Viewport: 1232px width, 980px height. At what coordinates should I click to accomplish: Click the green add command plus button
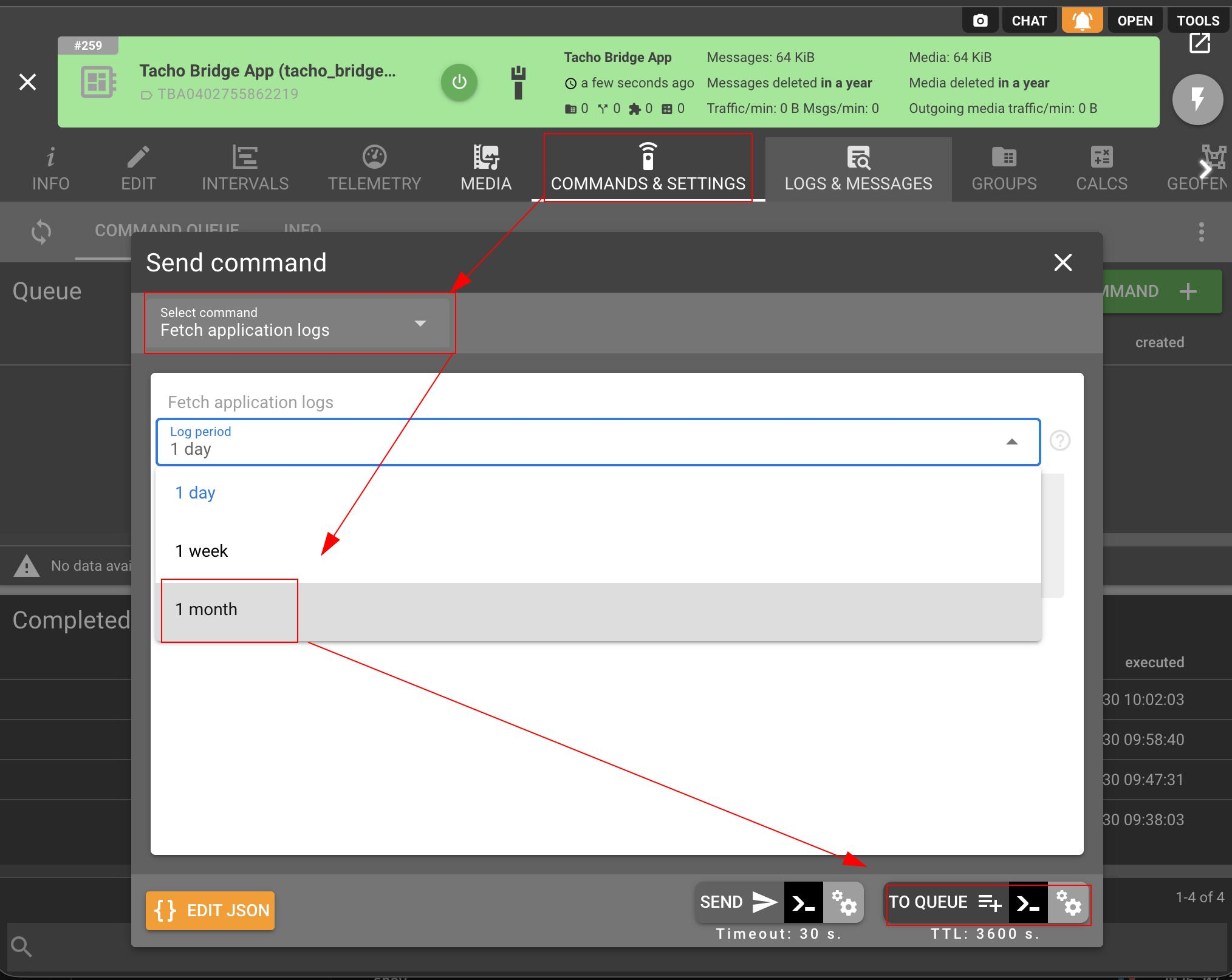(x=1188, y=291)
